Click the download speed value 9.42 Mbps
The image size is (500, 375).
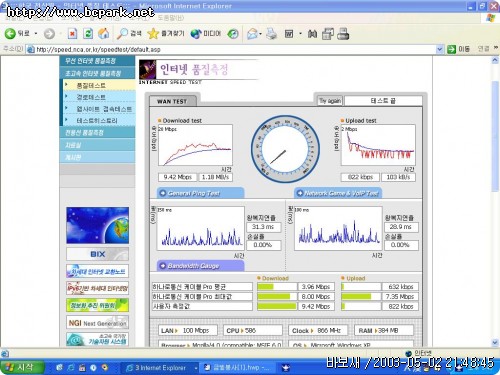point(177,177)
